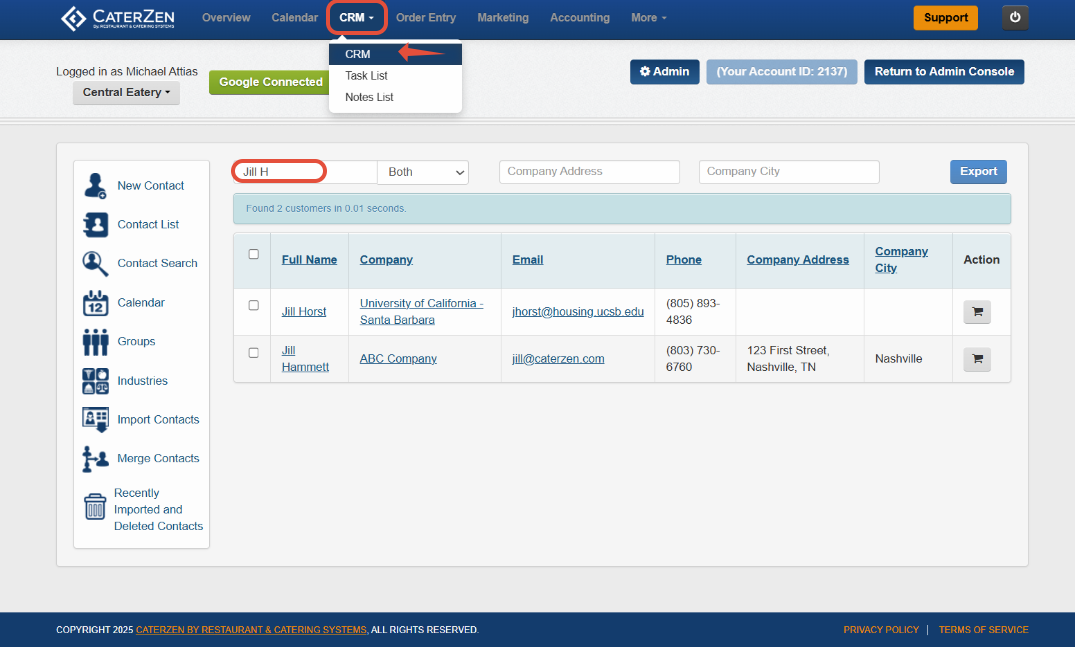Open CaterZen by Restaurant & Catering Systems footer link
Image resolution: width=1075 pixels, height=647 pixels.
coord(251,630)
